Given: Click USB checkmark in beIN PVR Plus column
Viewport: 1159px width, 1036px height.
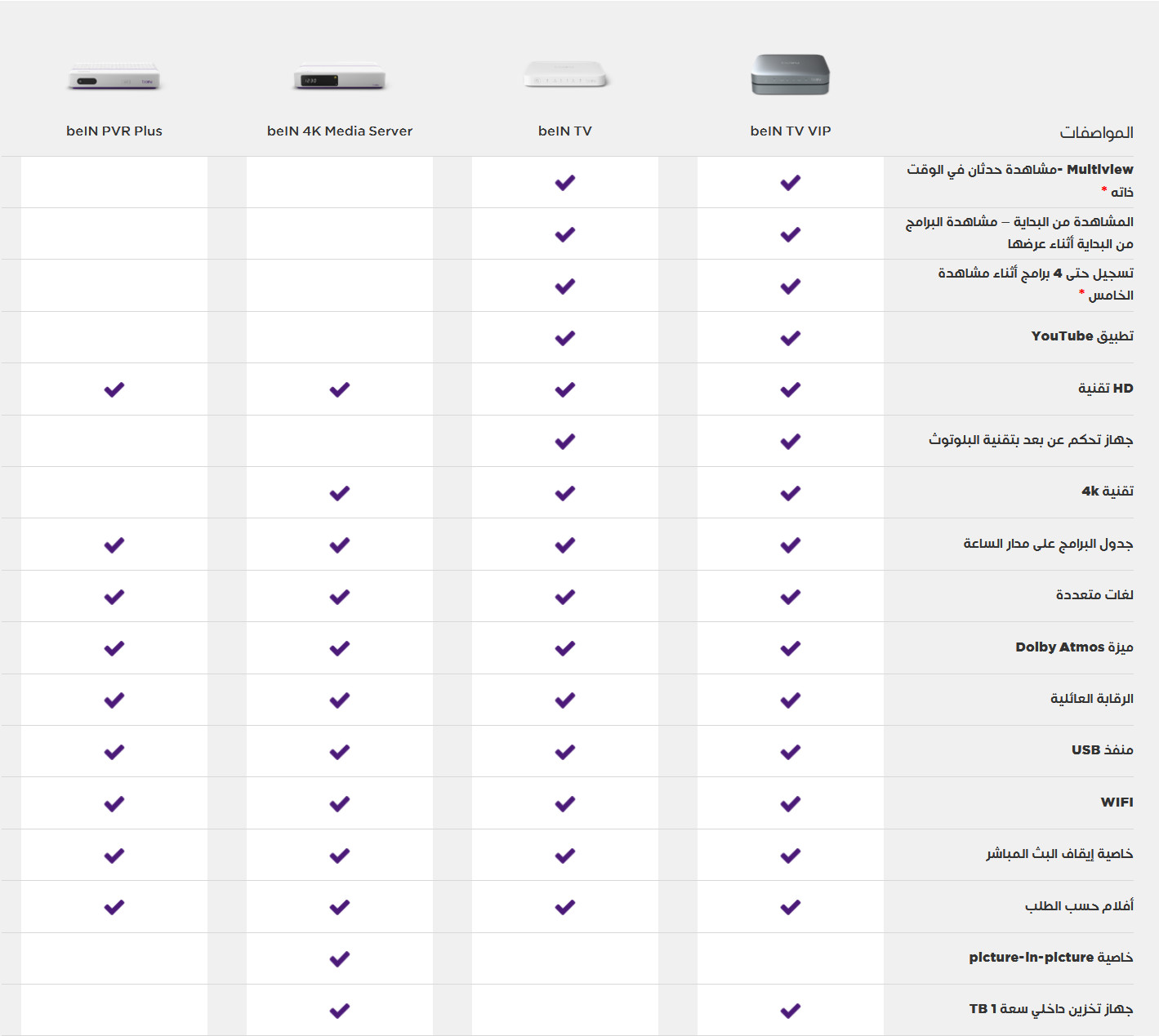Looking at the screenshot, I should coord(114,752).
